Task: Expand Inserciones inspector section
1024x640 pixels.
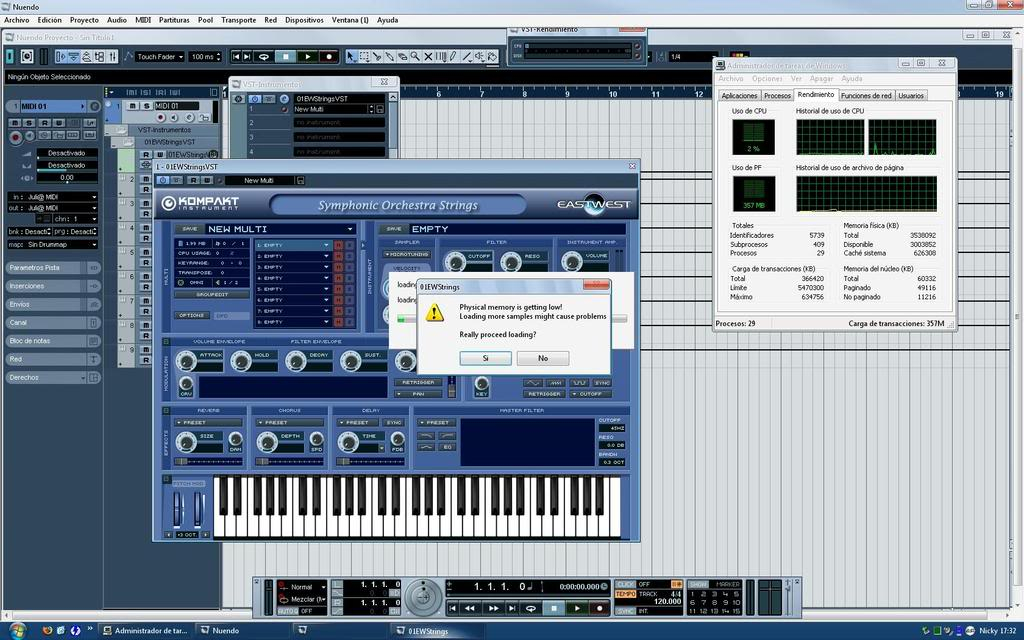Action: (x=52, y=286)
